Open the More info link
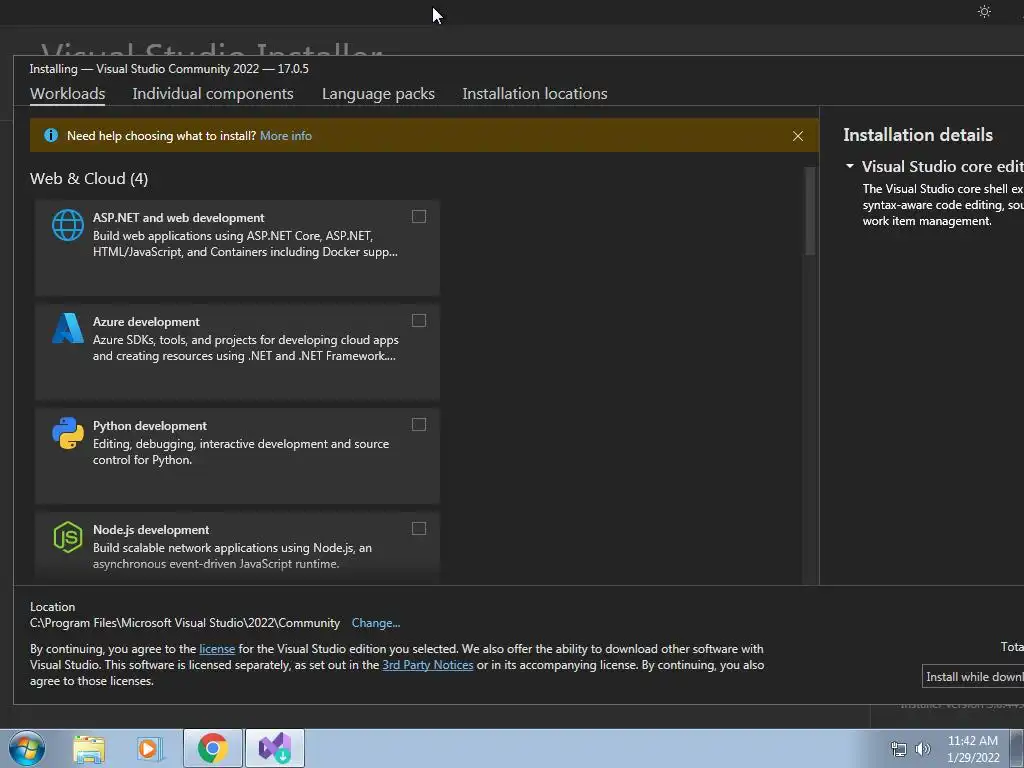Viewport: 1024px width, 768px height. coord(286,136)
